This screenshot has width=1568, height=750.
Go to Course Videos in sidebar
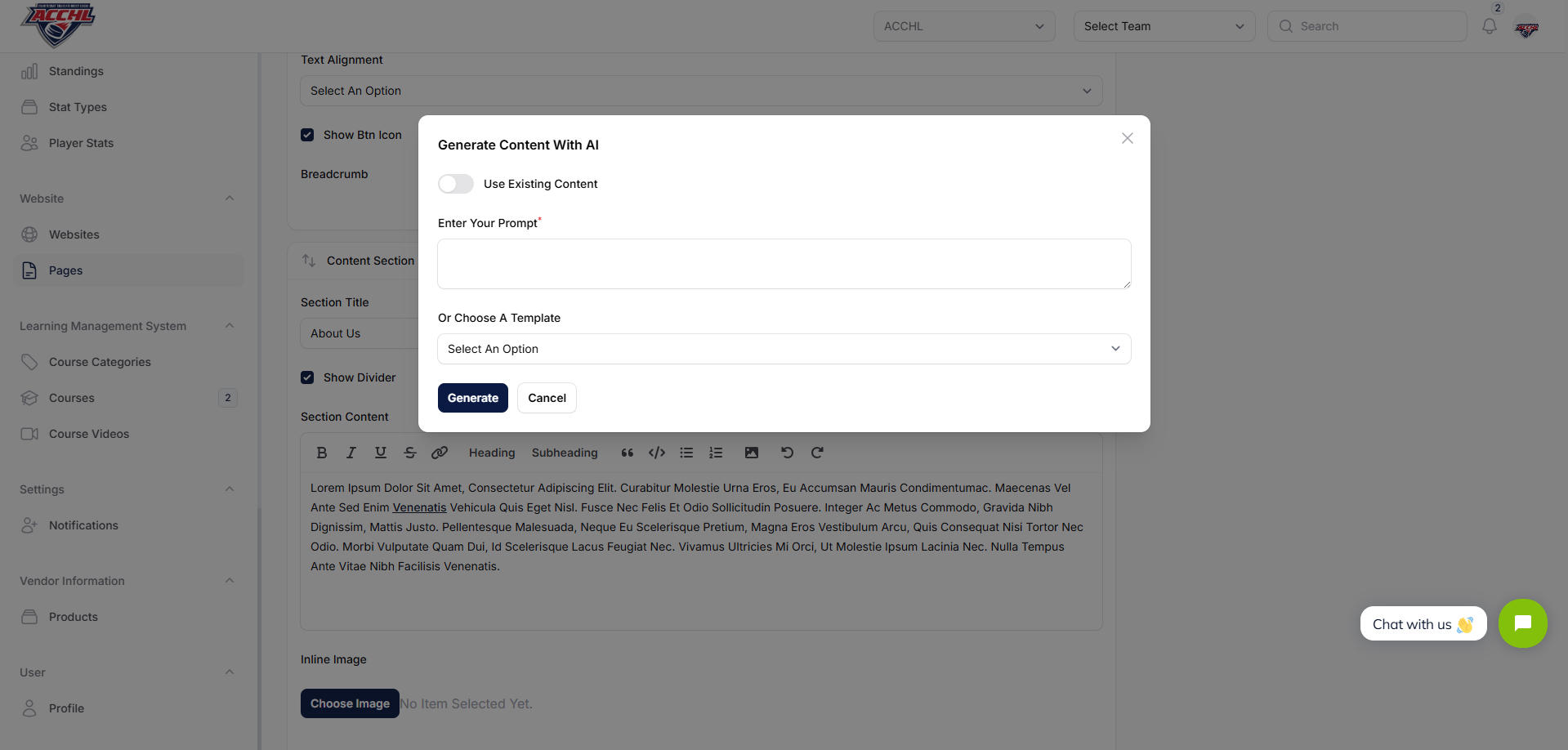point(89,434)
